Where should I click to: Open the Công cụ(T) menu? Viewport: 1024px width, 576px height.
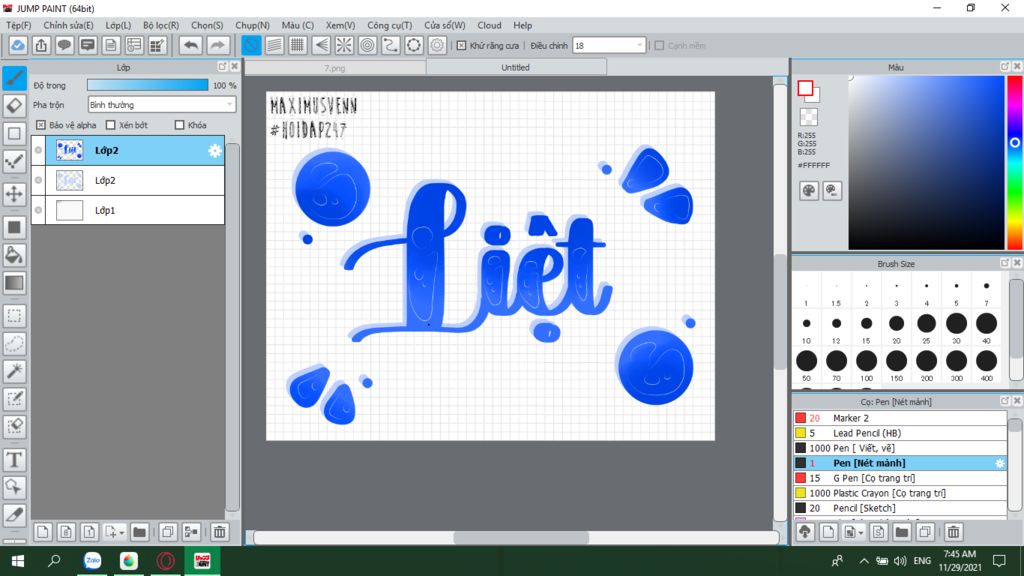coord(389,25)
